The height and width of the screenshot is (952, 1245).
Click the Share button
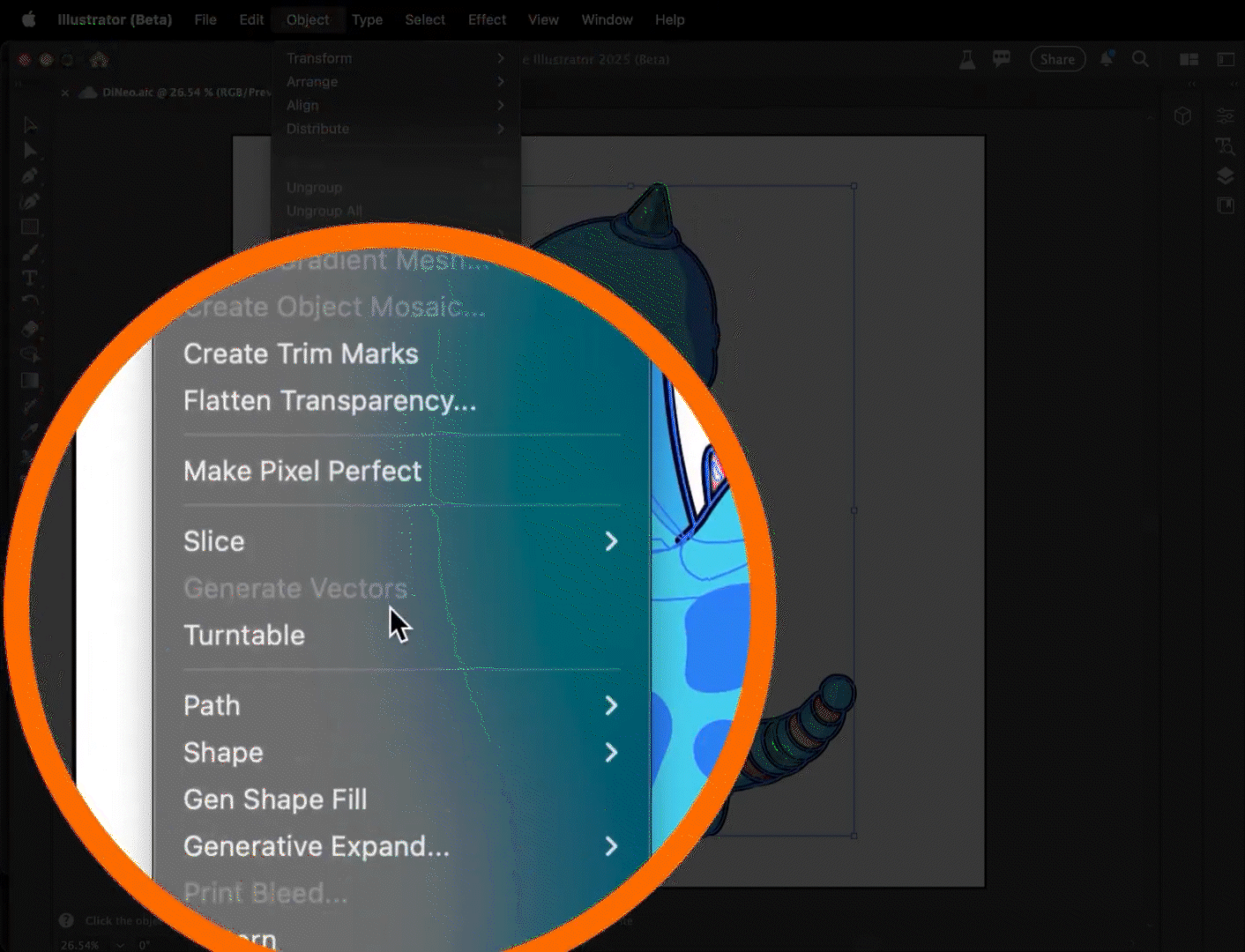tap(1057, 59)
